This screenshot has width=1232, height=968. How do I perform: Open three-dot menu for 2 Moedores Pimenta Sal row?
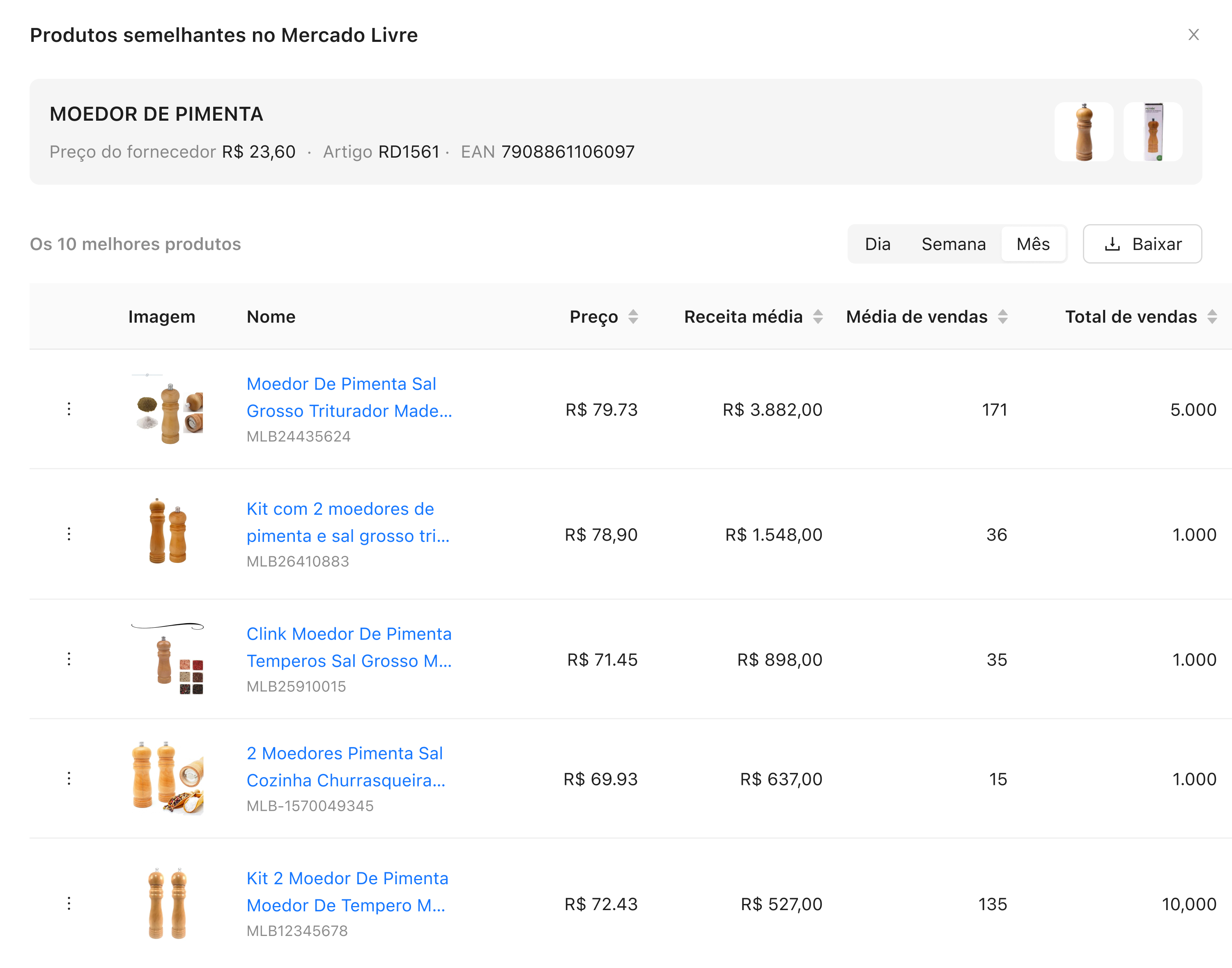69,778
